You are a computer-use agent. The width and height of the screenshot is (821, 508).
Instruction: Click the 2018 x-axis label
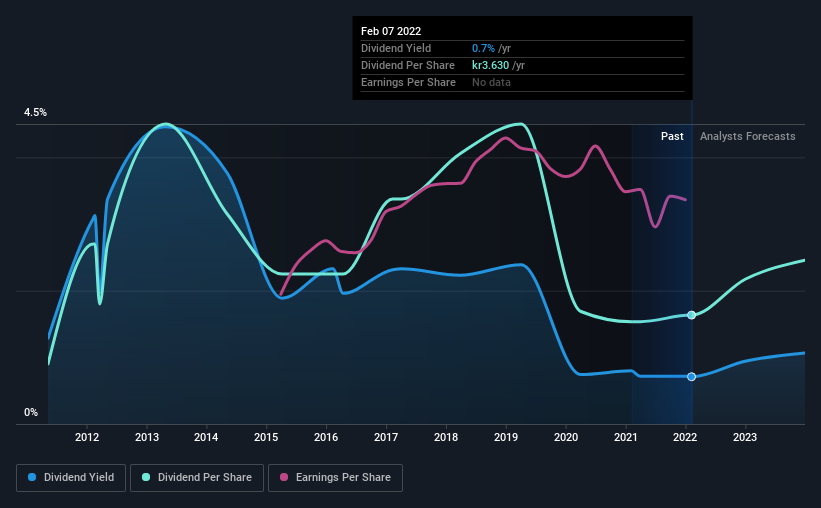tap(446, 437)
